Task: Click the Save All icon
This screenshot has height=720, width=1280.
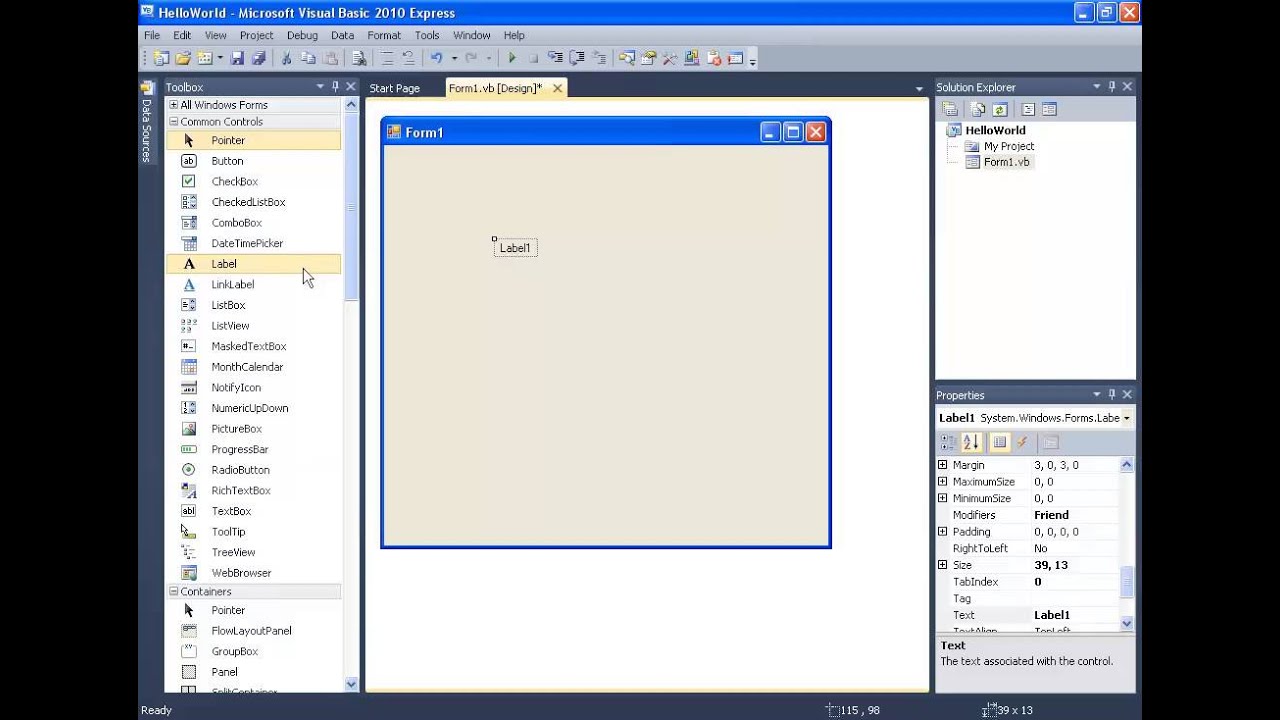Action: tap(258, 58)
